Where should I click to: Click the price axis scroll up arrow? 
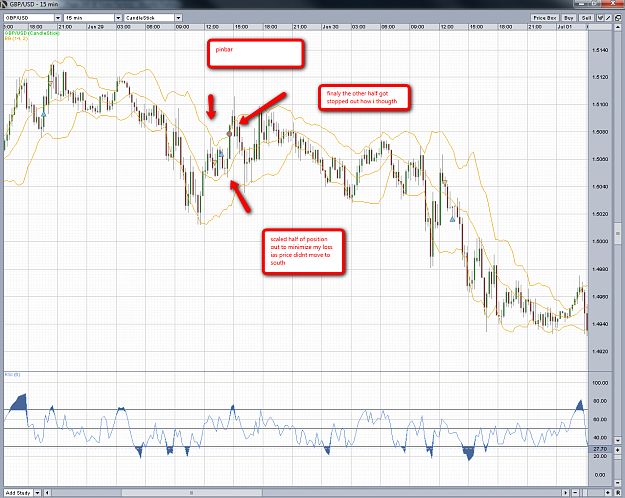(x=618, y=27)
